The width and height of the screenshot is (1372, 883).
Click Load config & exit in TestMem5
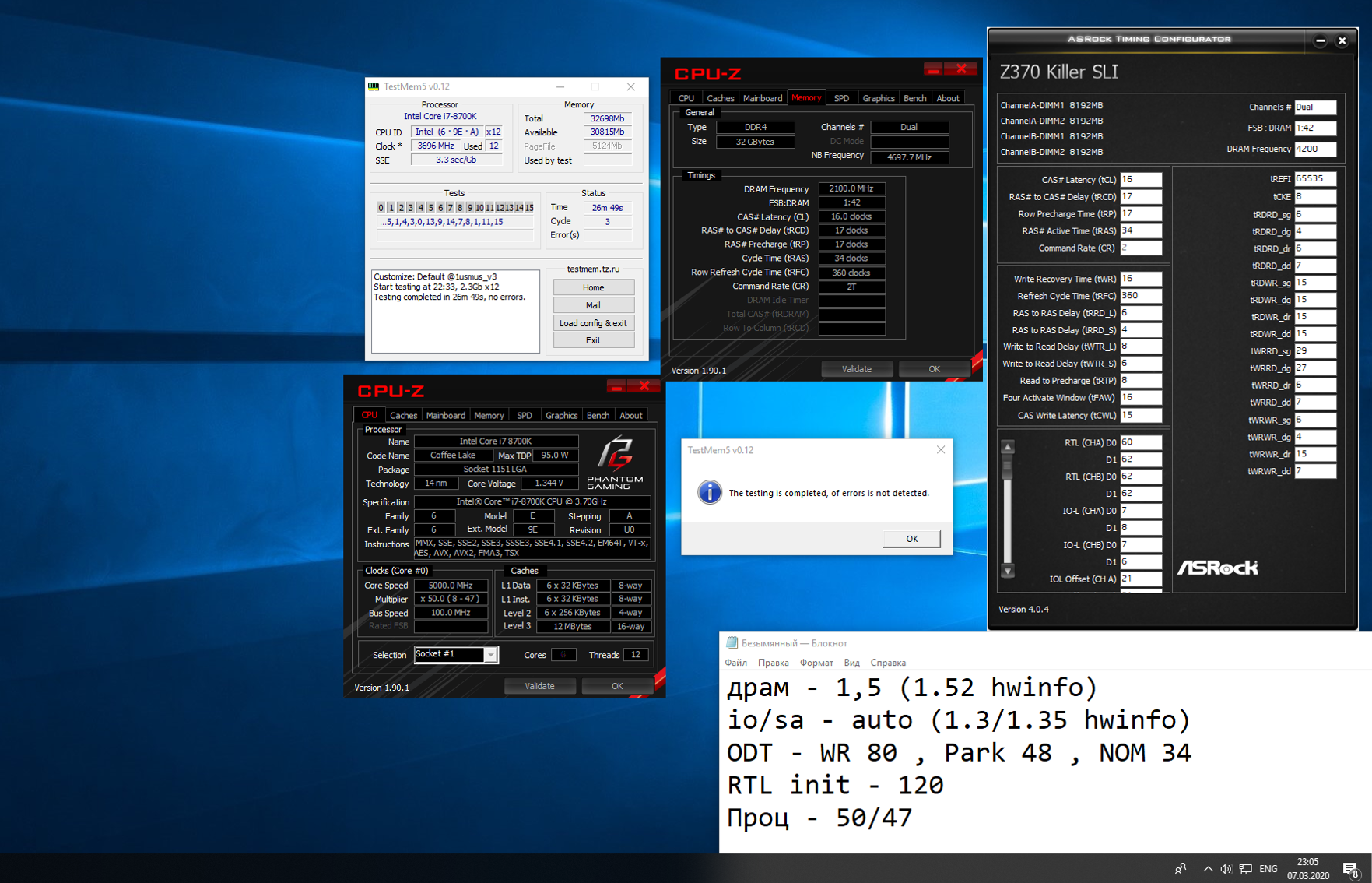[x=593, y=323]
